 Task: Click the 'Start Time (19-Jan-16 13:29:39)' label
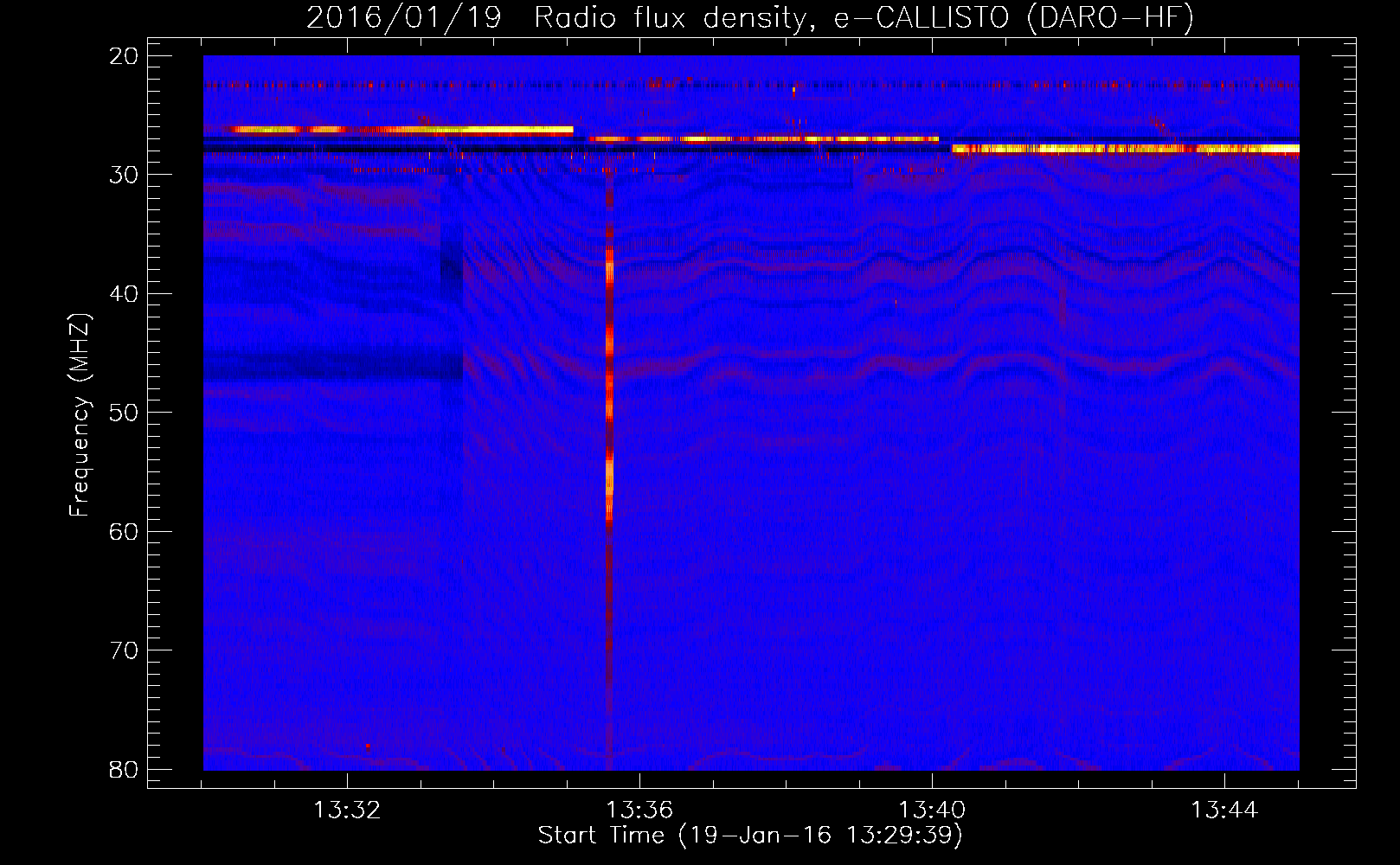pos(750,836)
